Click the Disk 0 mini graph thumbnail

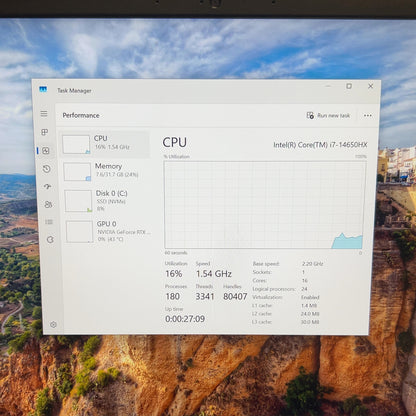click(x=78, y=201)
